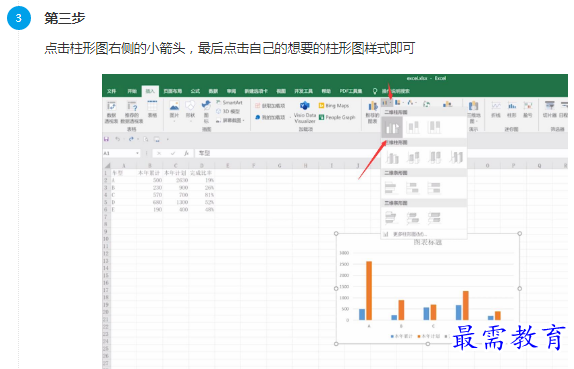Click the PivotChart ribbon icon

click(x=447, y=104)
